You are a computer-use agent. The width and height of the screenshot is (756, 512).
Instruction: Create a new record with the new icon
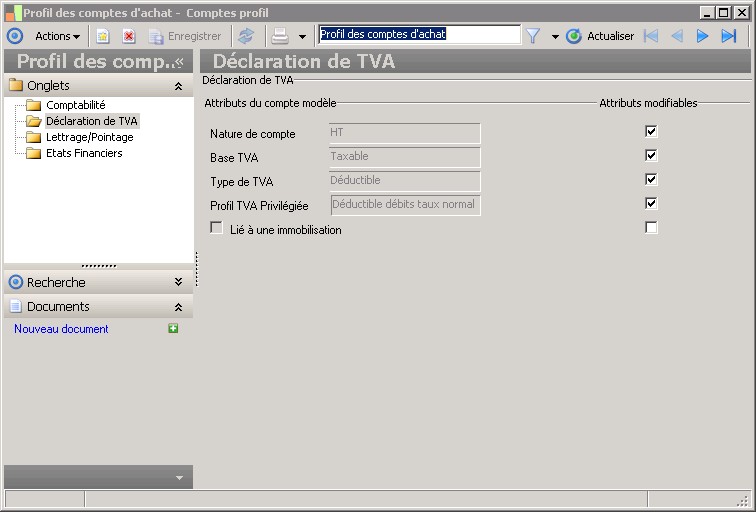click(103, 36)
